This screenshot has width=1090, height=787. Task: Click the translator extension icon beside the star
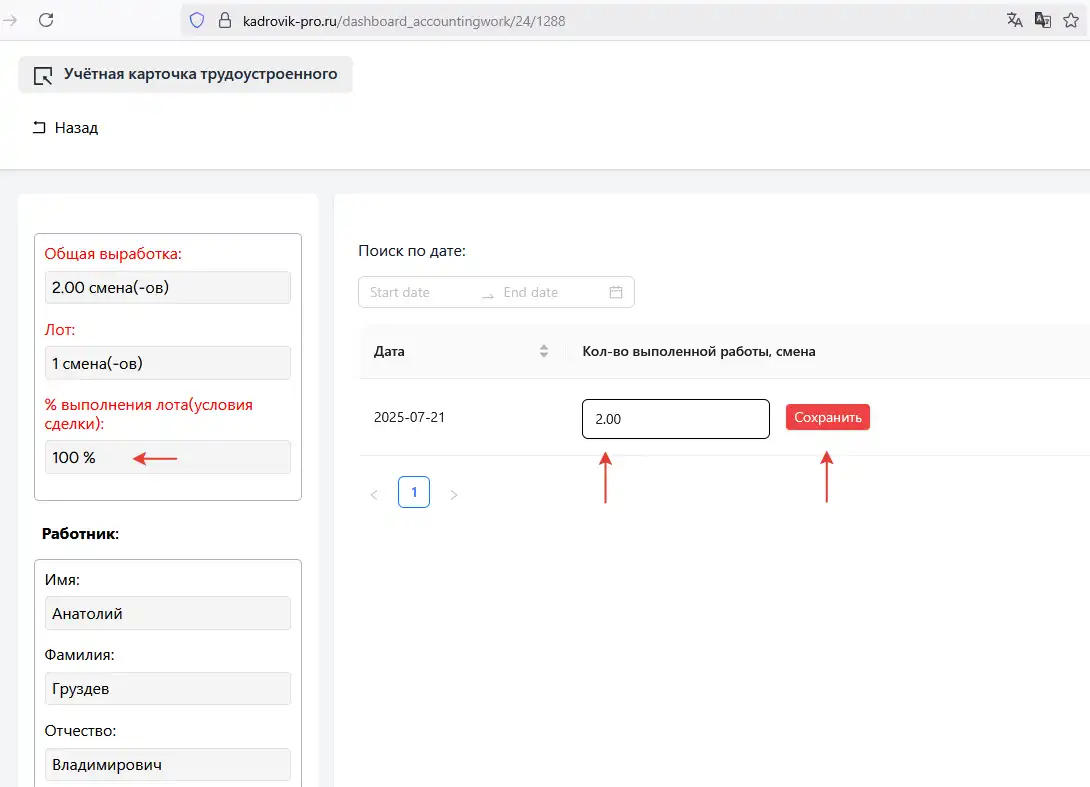pyautogui.click(x=1043, y=20)
